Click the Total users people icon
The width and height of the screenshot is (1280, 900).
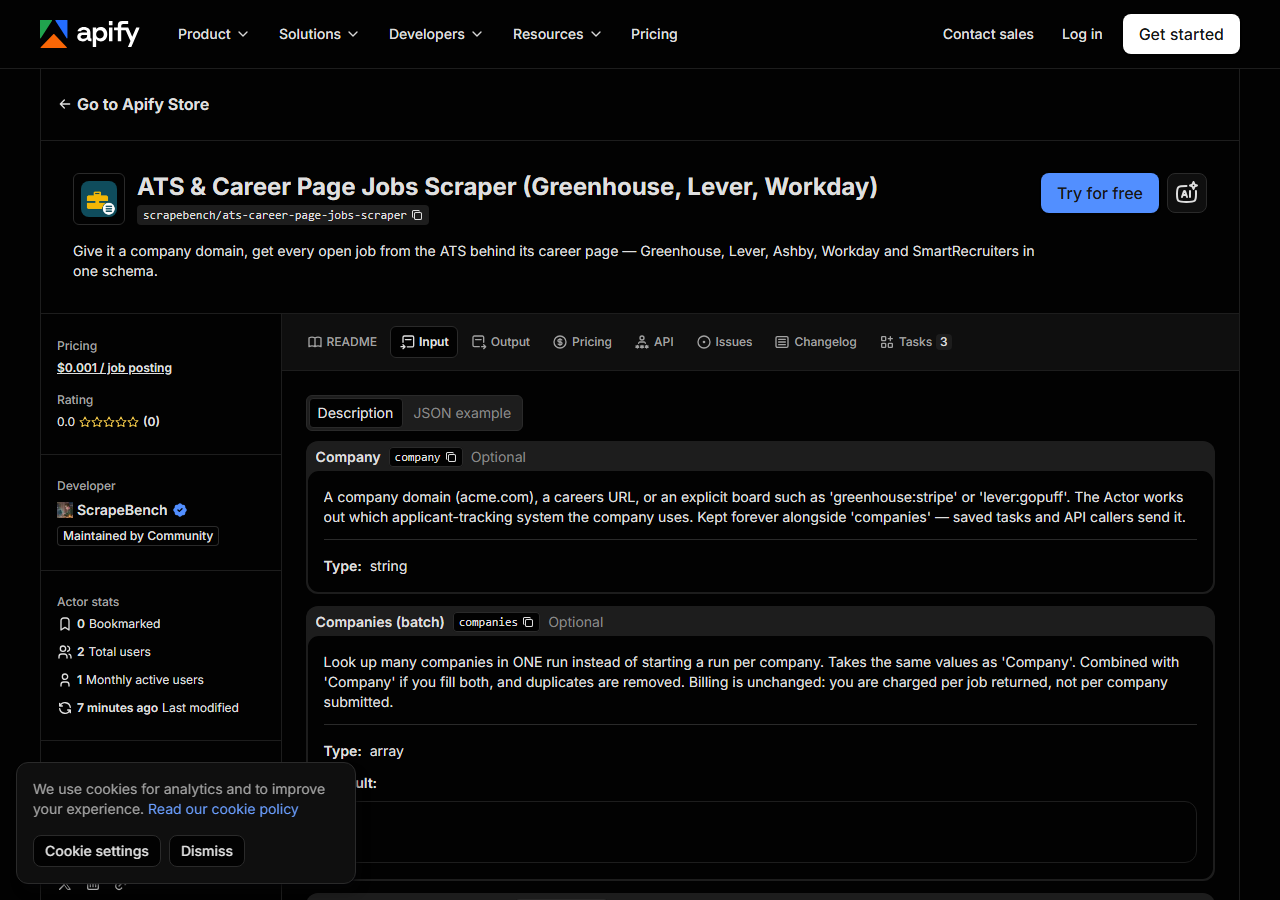(x=65, y=652)
